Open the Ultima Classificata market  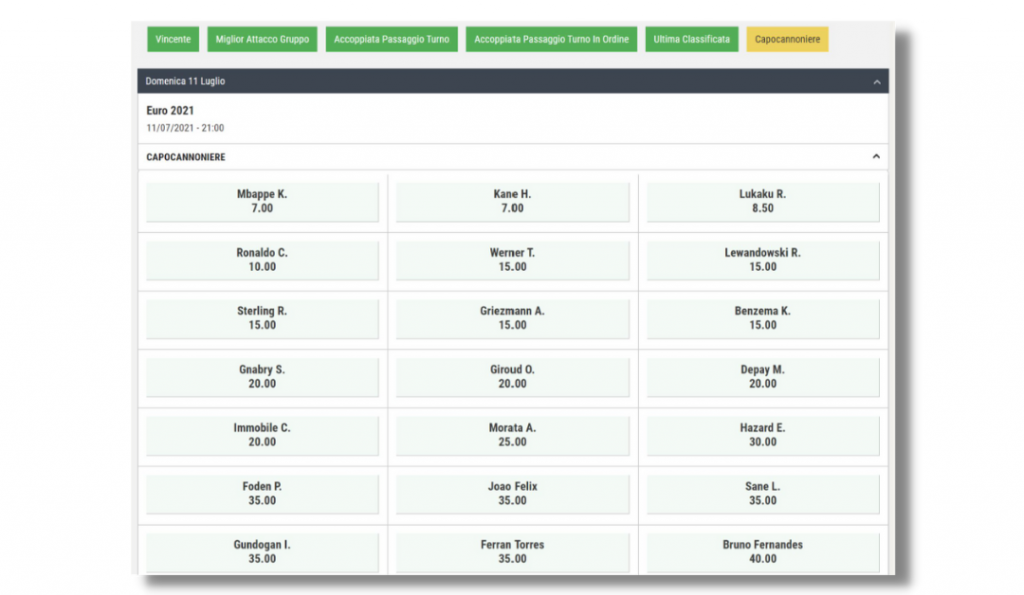pos(691,39)
